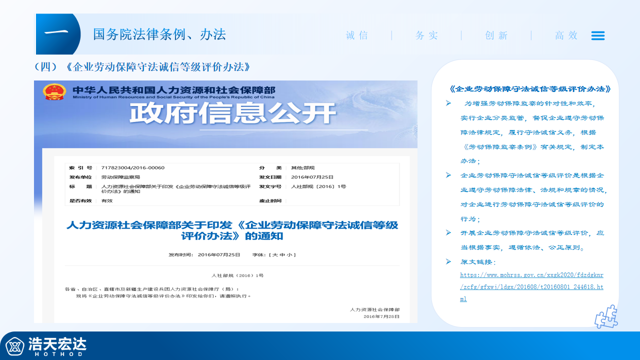This screenshot has height=360, width=640.
Task: Select the 务实 header item
Action: pos(427,36)
